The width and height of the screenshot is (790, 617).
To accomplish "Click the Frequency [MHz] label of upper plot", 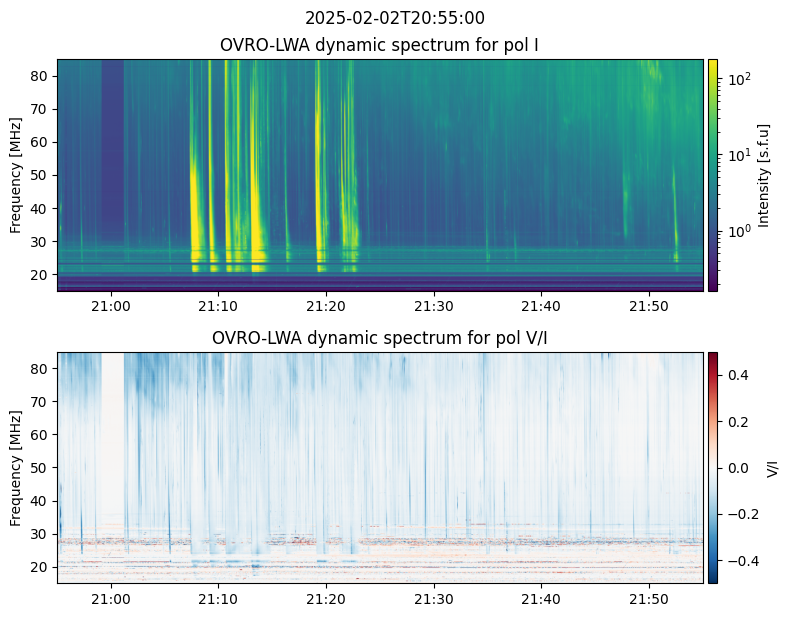I will [16, 175].
